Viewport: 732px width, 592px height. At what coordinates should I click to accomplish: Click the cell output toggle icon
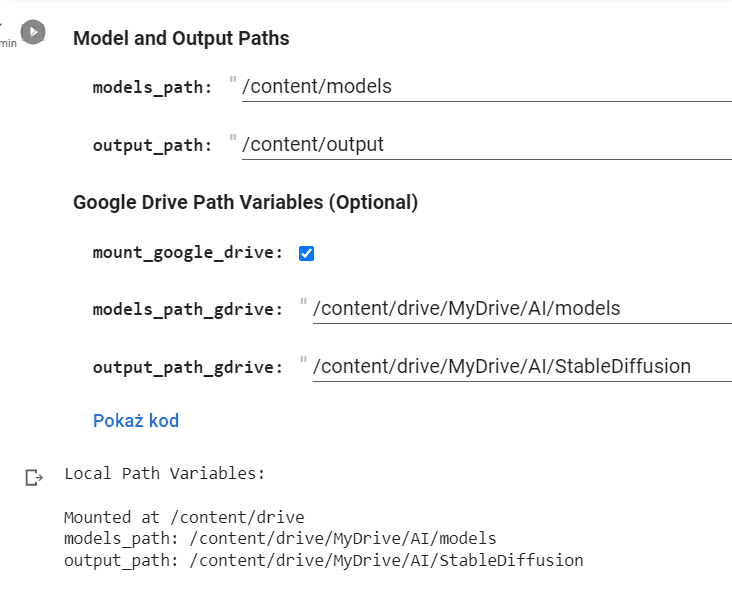pos(34,478)
